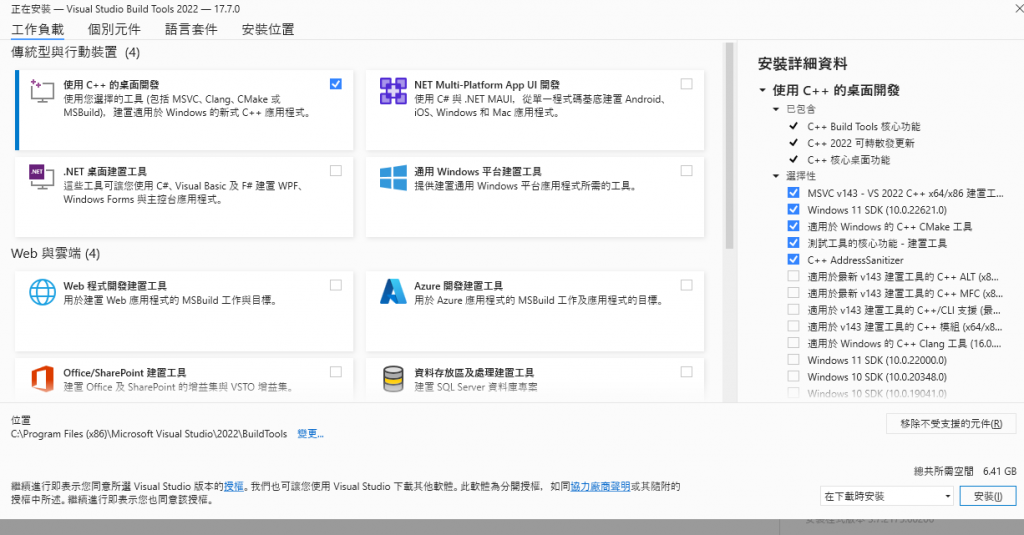
Task: Check 適用於 Windows 的 C++ Clang 工具
Action: pyautogui.click(x=793, y=342)
